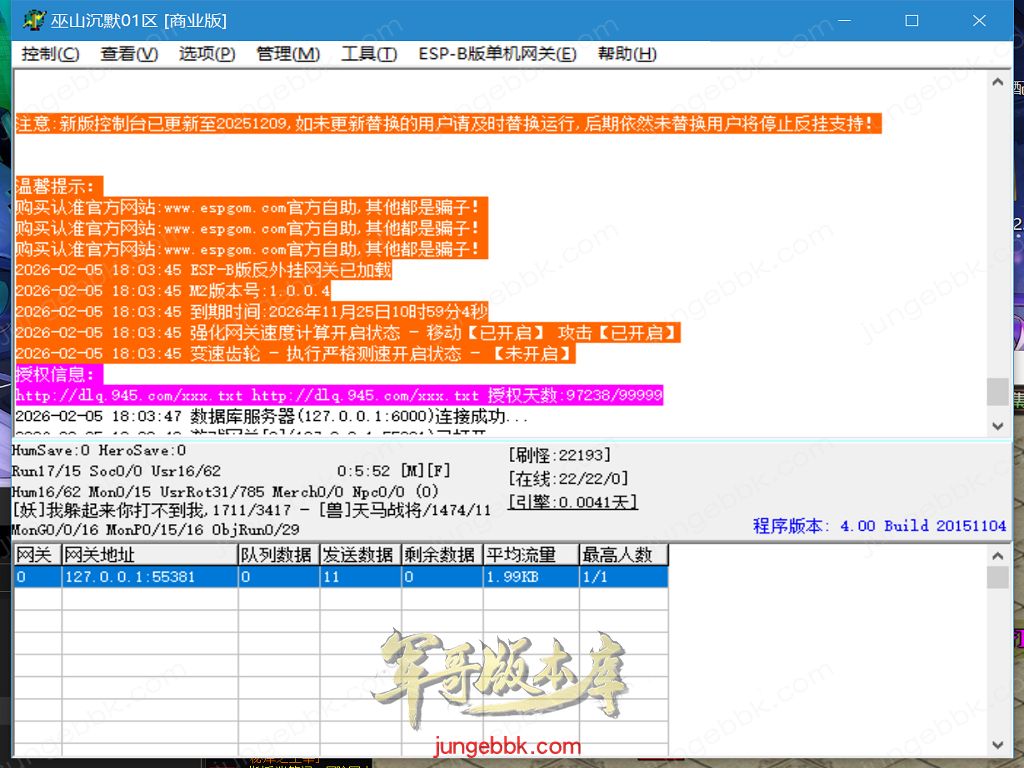Open the 选项(P) menu
1024x768 pixels.
[x=207, y=54]
